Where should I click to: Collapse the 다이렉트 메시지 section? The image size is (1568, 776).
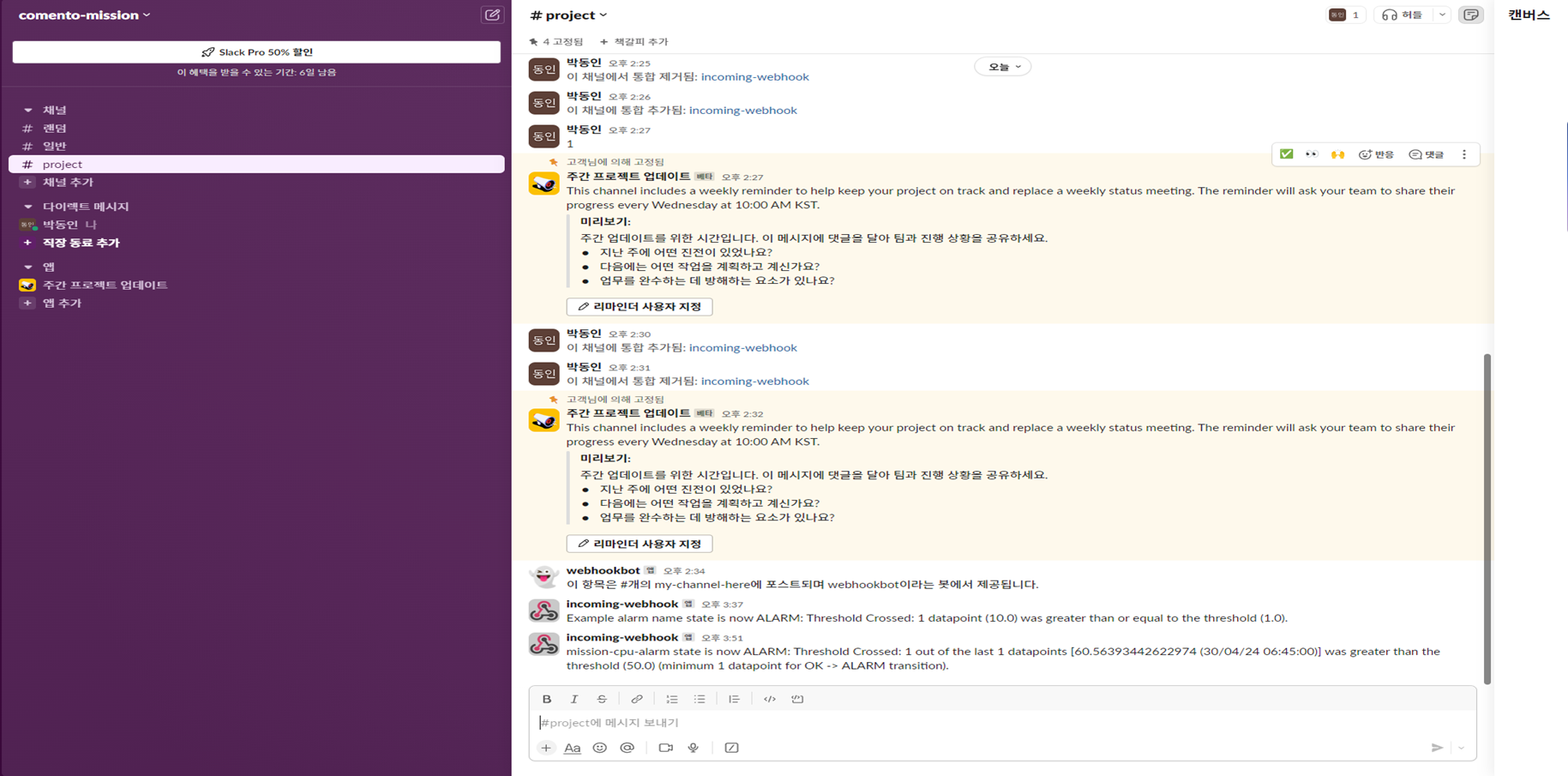point(27,207)
